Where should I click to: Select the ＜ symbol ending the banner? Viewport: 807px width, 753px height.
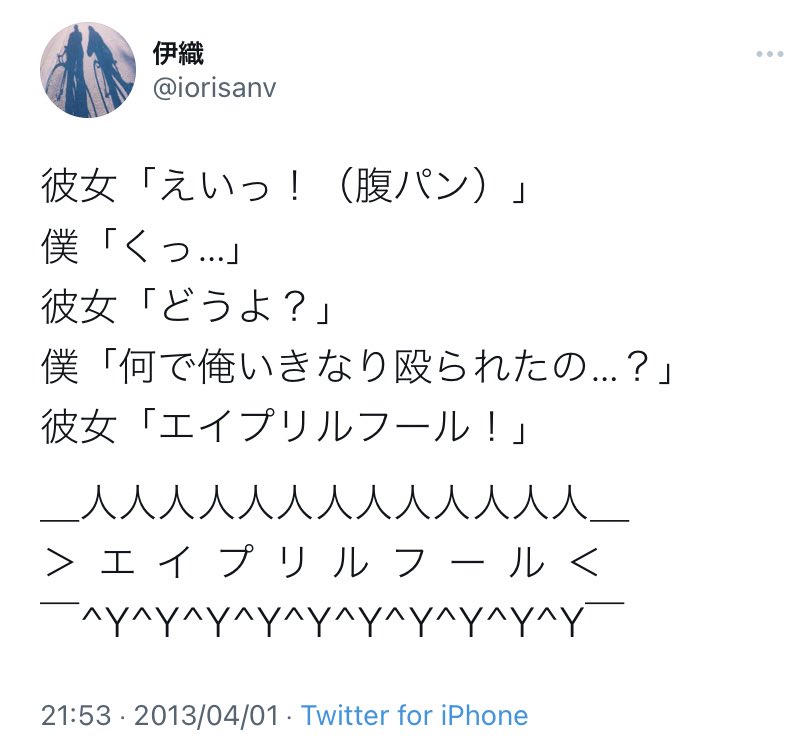click(x=584, y=562)
